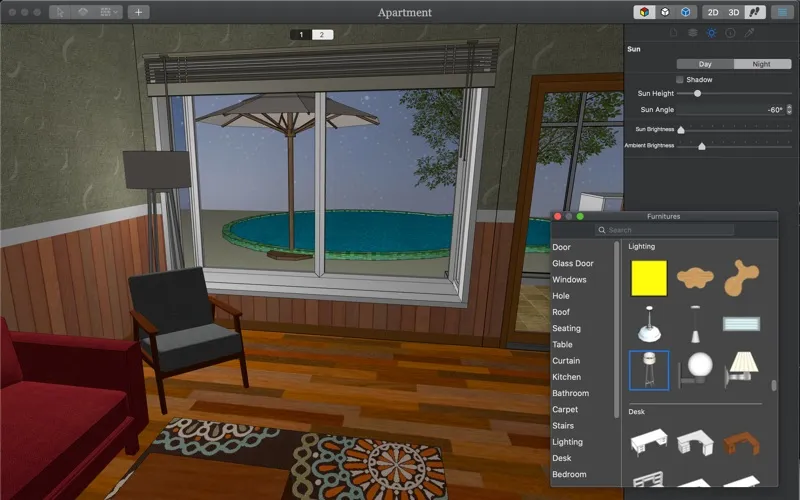
Task: Pick the globe wall sconce lamp
Action: pyautogui.click(x=695, y=369)
